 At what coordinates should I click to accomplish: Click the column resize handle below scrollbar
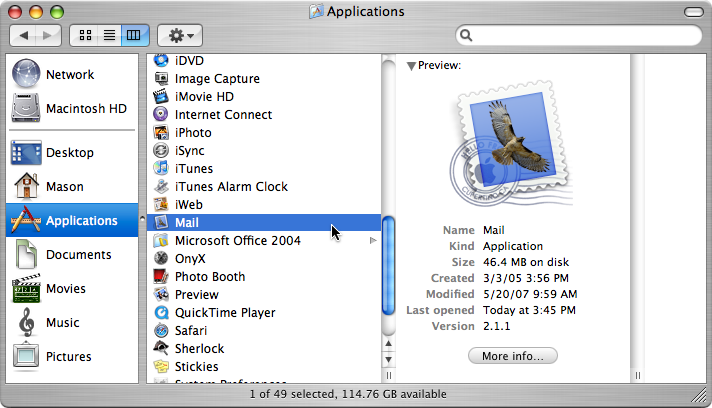(x=389, y=375)
